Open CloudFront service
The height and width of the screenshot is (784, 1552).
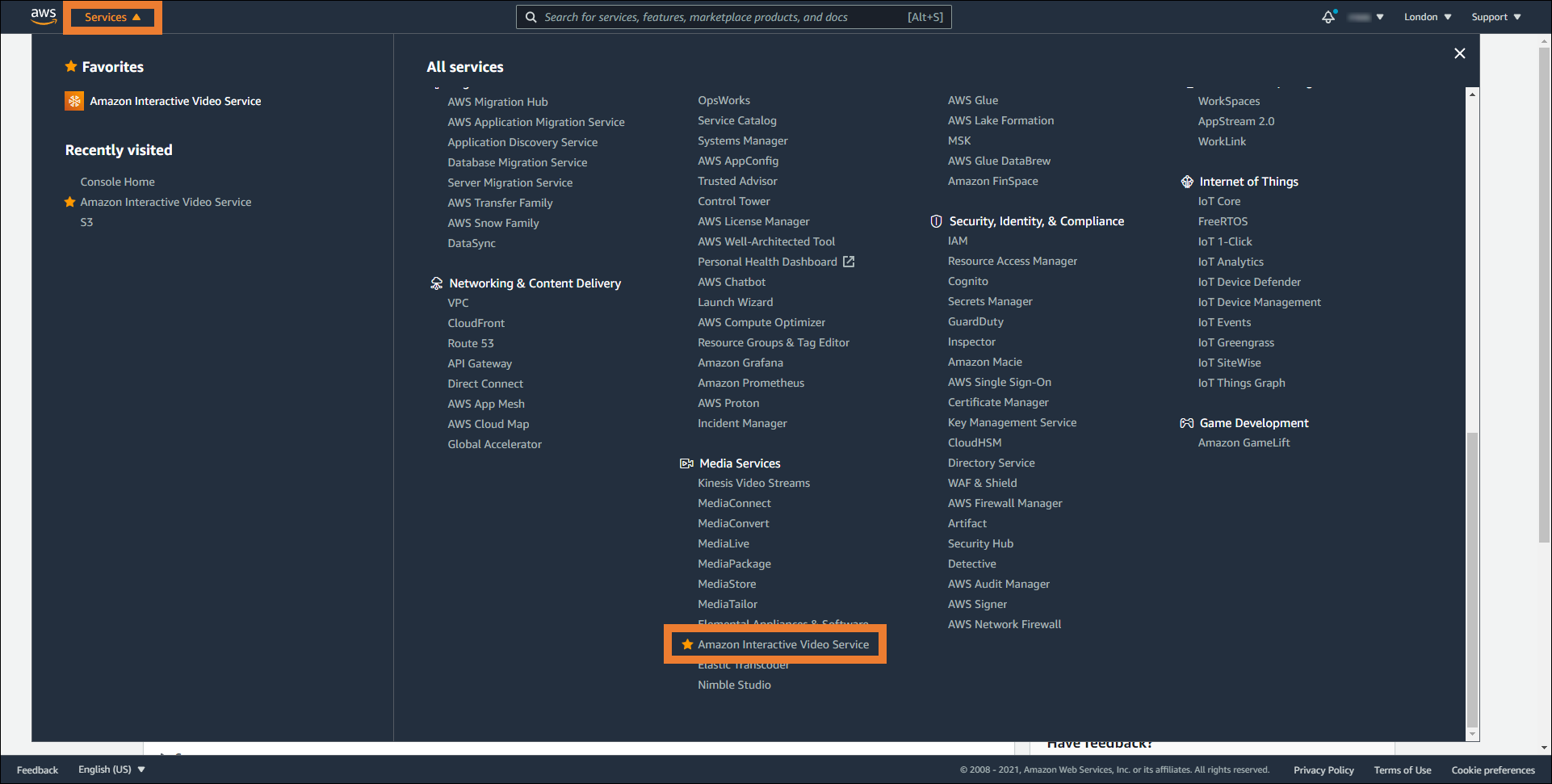pyautogui.click(x=476, y=323)
